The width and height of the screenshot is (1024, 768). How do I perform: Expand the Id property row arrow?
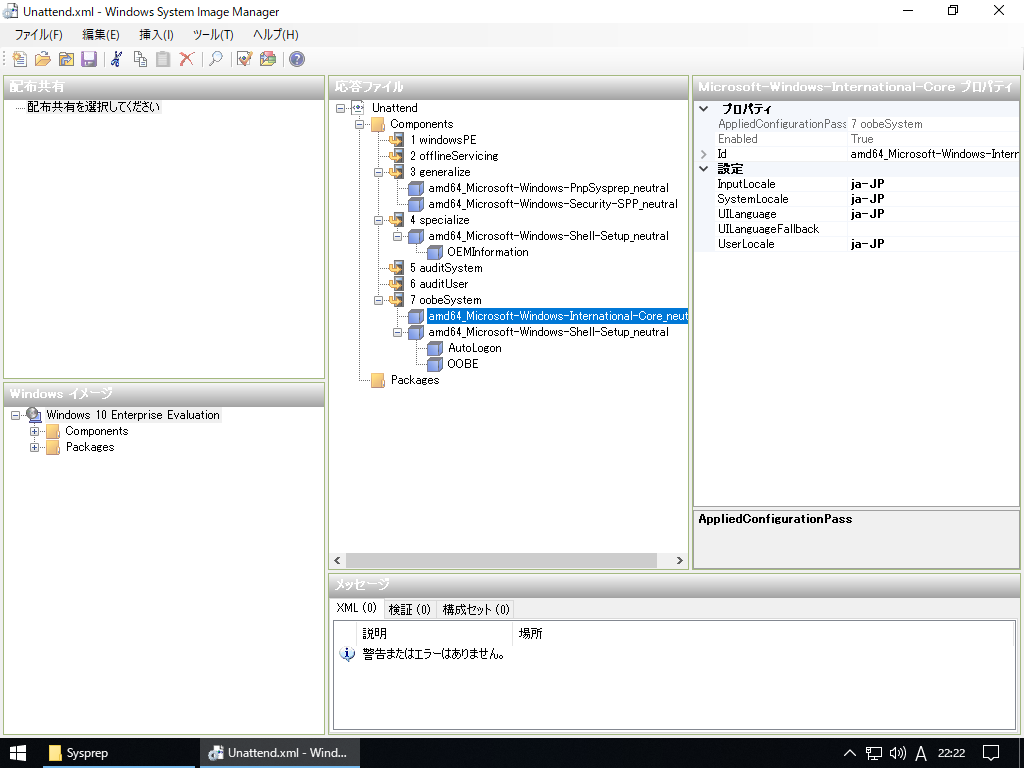pos(704,154)
